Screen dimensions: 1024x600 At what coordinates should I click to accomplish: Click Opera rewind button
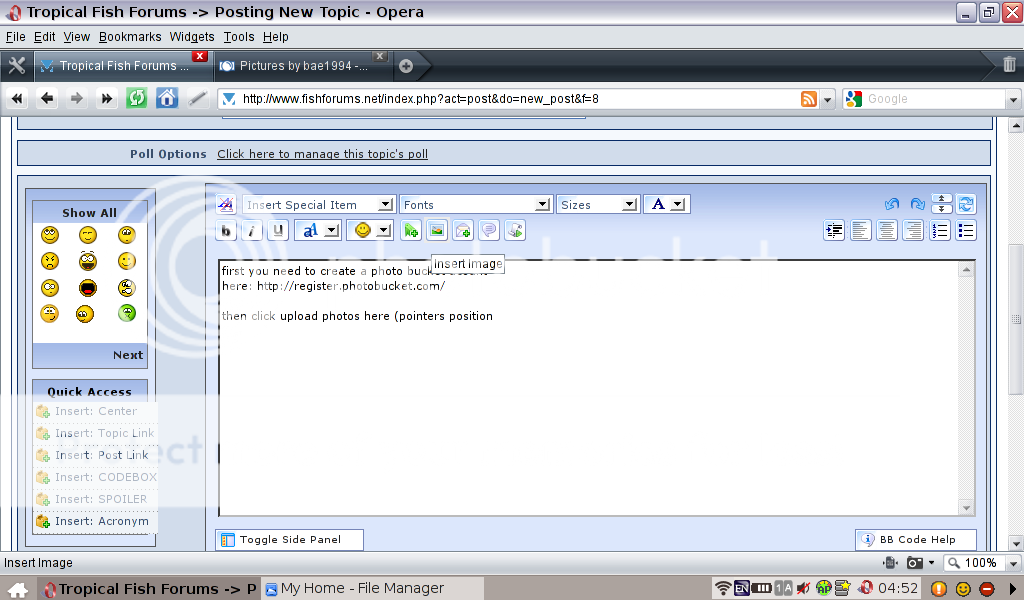[x=17, y=99]
